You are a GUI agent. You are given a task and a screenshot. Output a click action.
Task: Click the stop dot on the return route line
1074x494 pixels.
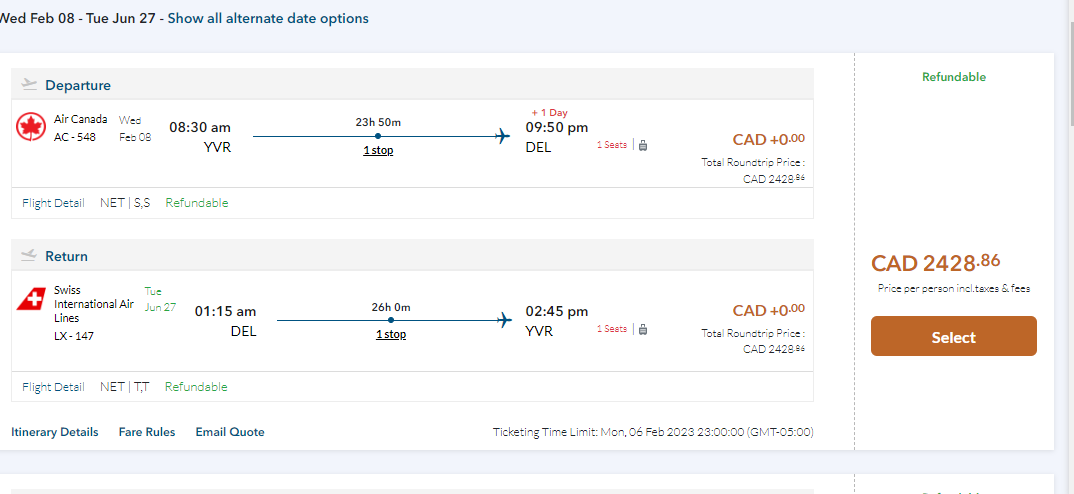[391, 320]
